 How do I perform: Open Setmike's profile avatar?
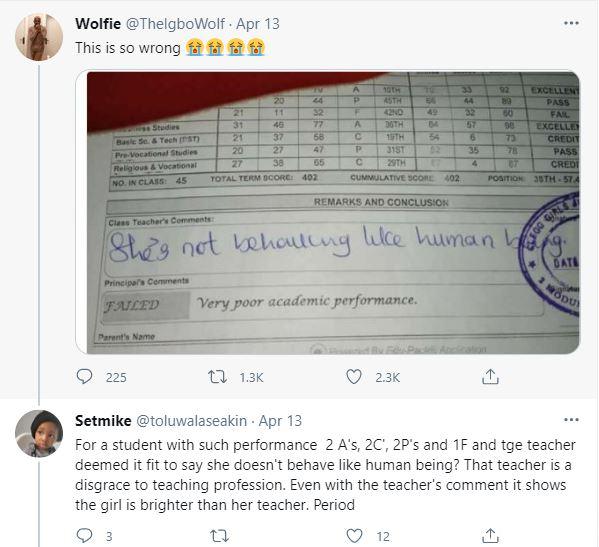point(39,434)
